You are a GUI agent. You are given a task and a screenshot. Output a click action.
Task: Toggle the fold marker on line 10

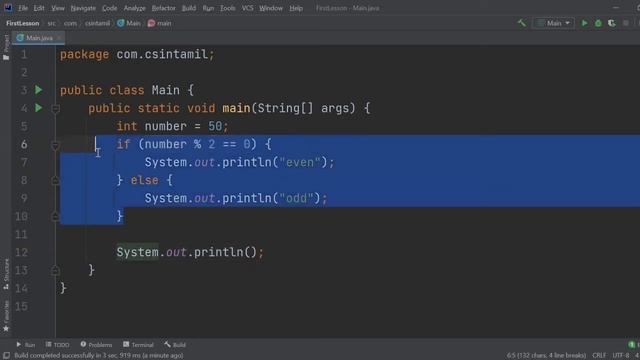[x=56, y=216]
